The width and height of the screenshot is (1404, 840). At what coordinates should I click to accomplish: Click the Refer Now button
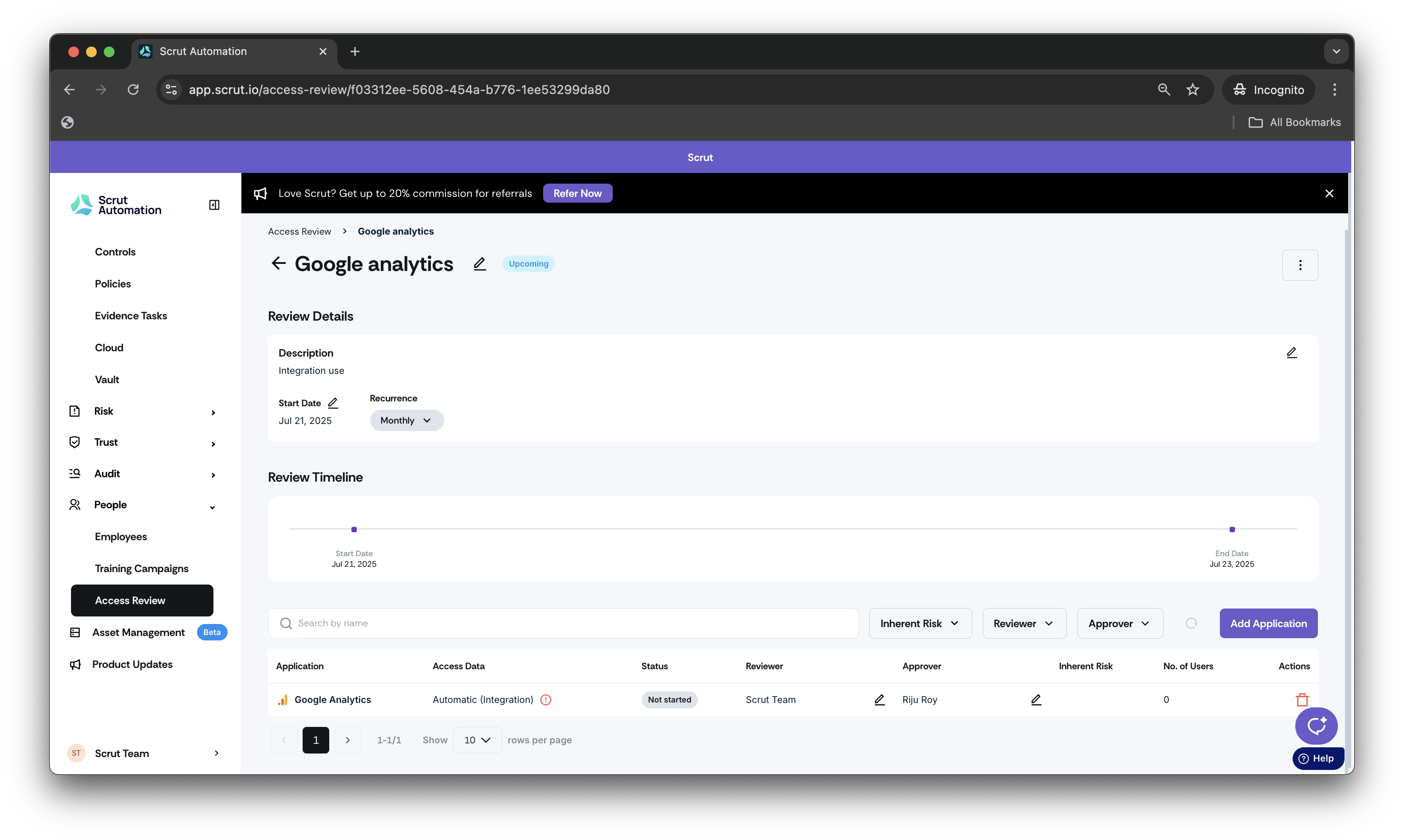[577, 193]
